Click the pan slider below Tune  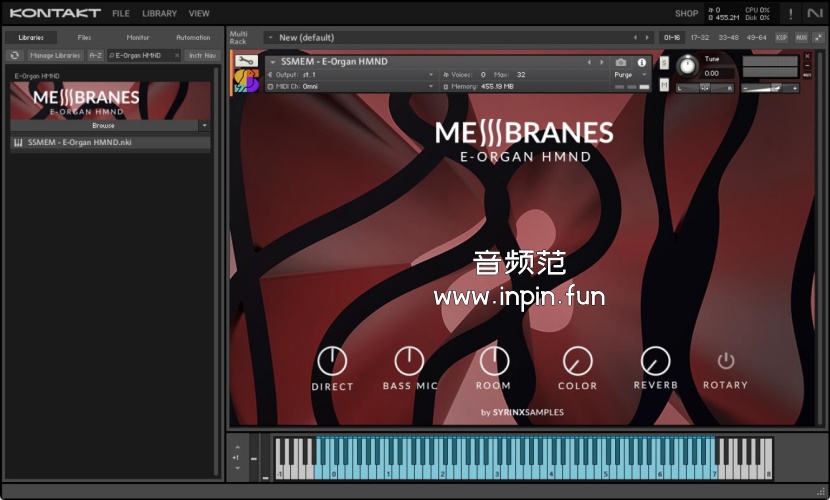pyautogui.click(x=705, y=88)
